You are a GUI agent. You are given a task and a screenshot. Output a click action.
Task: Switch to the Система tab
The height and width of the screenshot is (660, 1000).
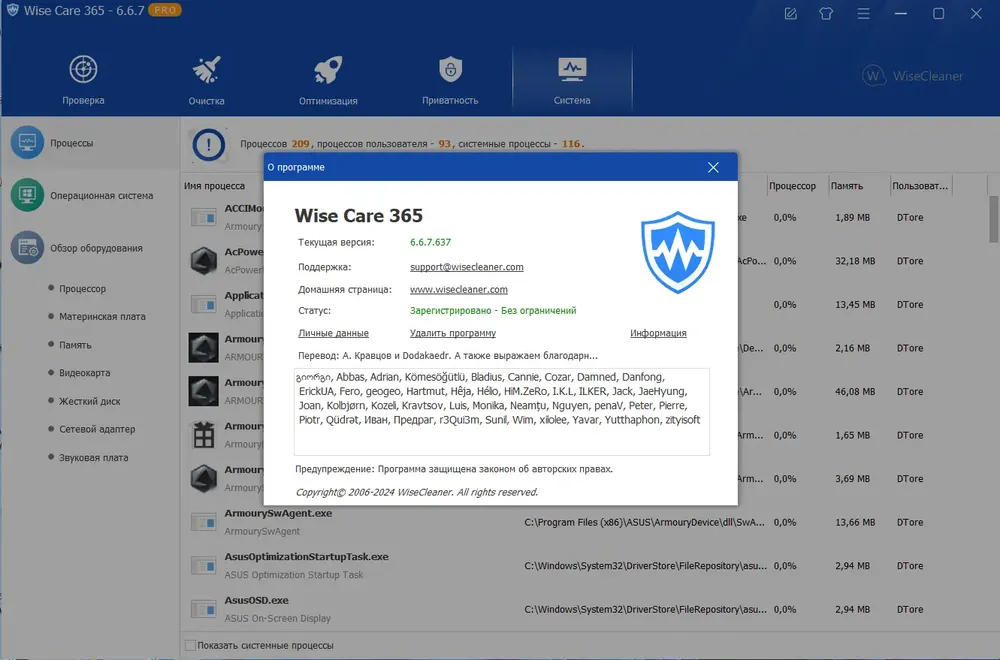click(572, 80)
